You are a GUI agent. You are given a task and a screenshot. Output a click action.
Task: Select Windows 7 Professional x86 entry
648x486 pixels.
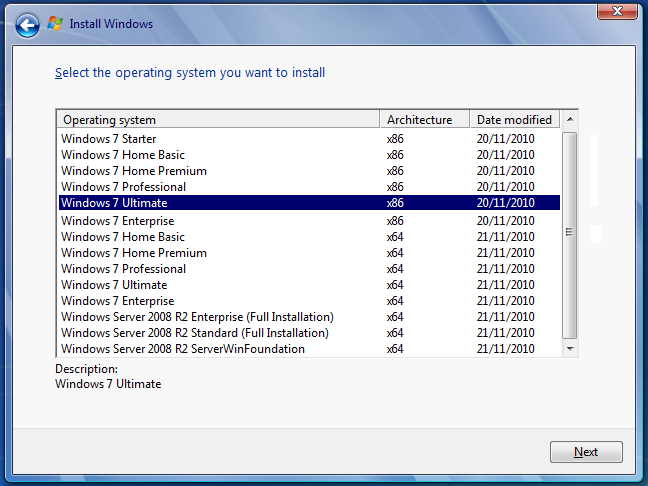tap(309, 187)
